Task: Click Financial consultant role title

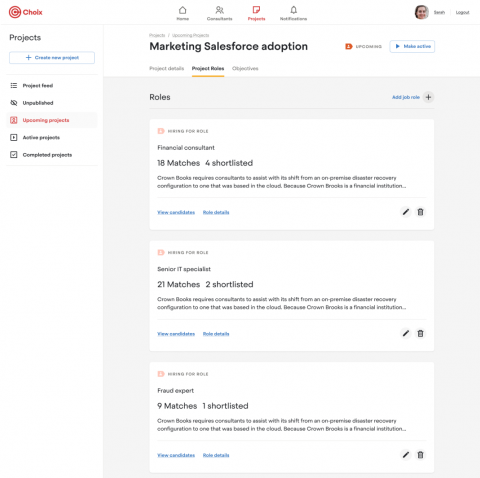Action: point(186,148)
